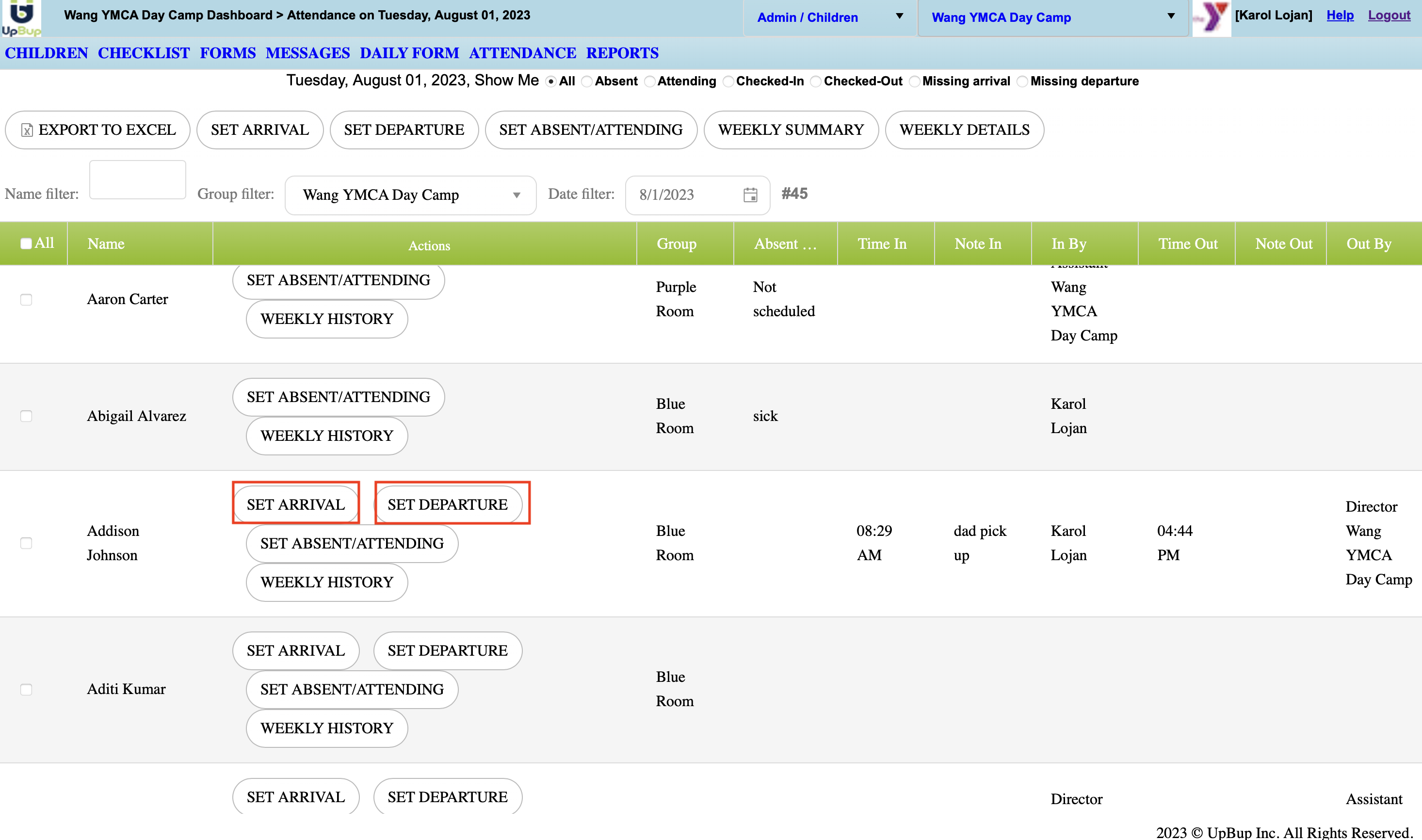
Task: Open the Admin / Children dropdown
Action: click(829, 17)
